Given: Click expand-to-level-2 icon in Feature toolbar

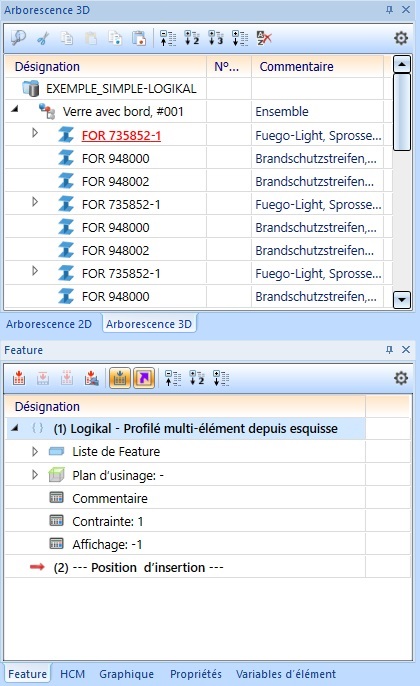Looking at the screenshot, I should coord(197,378).
